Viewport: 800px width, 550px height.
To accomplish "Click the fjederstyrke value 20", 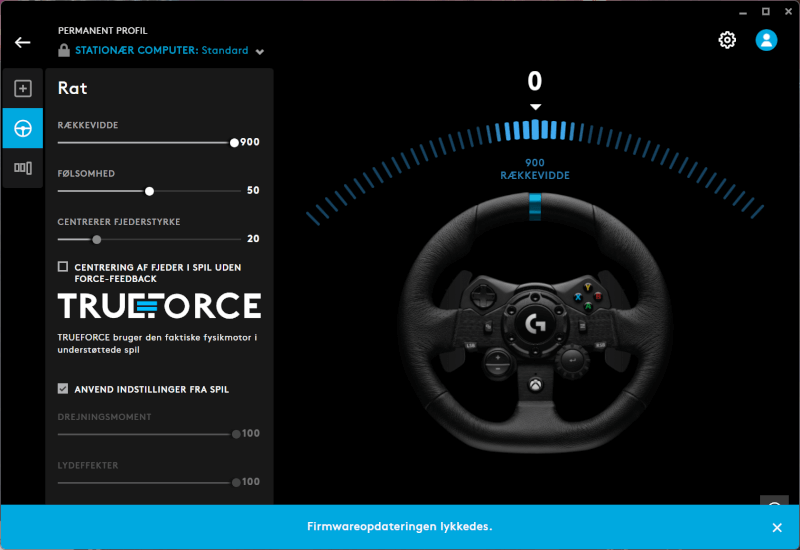I will [253, 239].
